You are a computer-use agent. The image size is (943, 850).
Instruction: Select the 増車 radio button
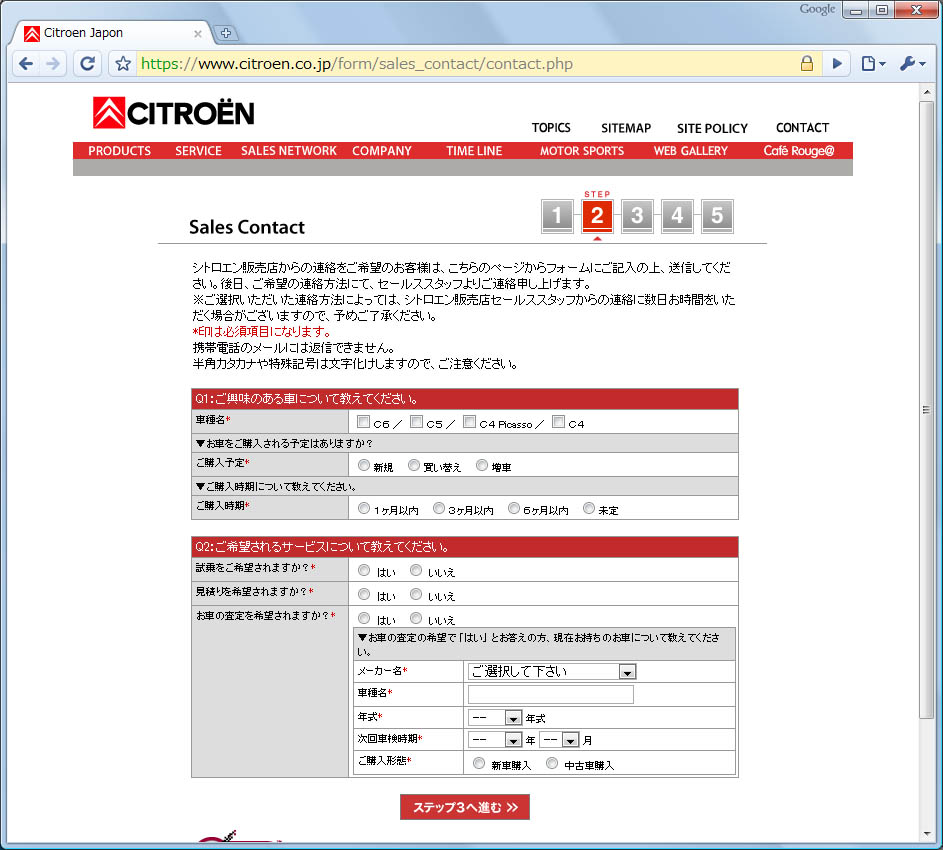pyautogui.click(x=482, y=465)
